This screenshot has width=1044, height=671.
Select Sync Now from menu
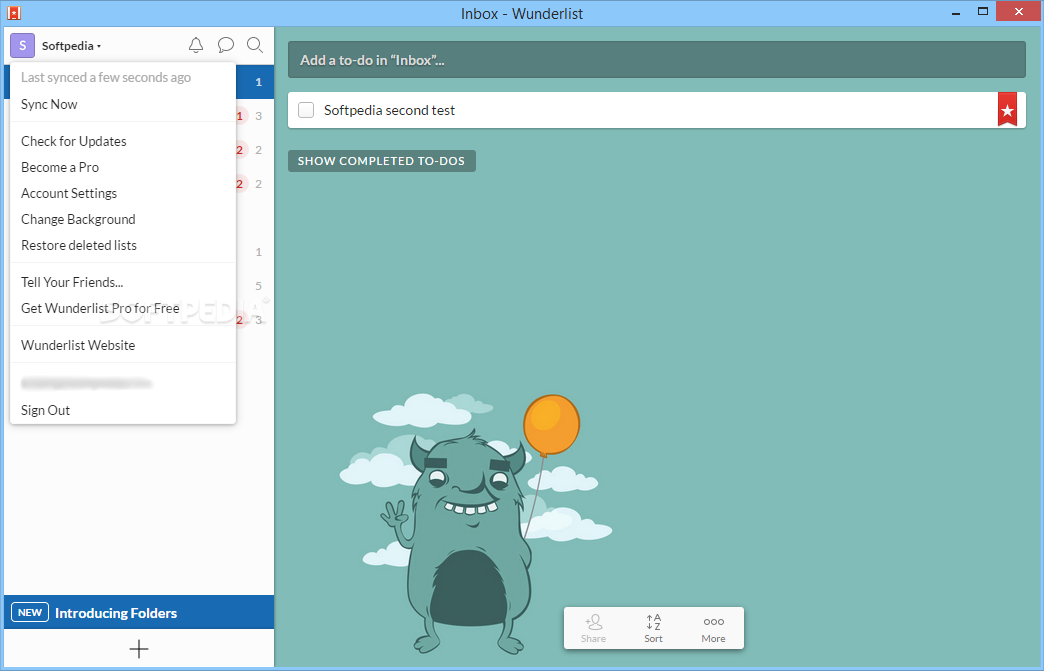pyautogui.click(x=49, y=105)
